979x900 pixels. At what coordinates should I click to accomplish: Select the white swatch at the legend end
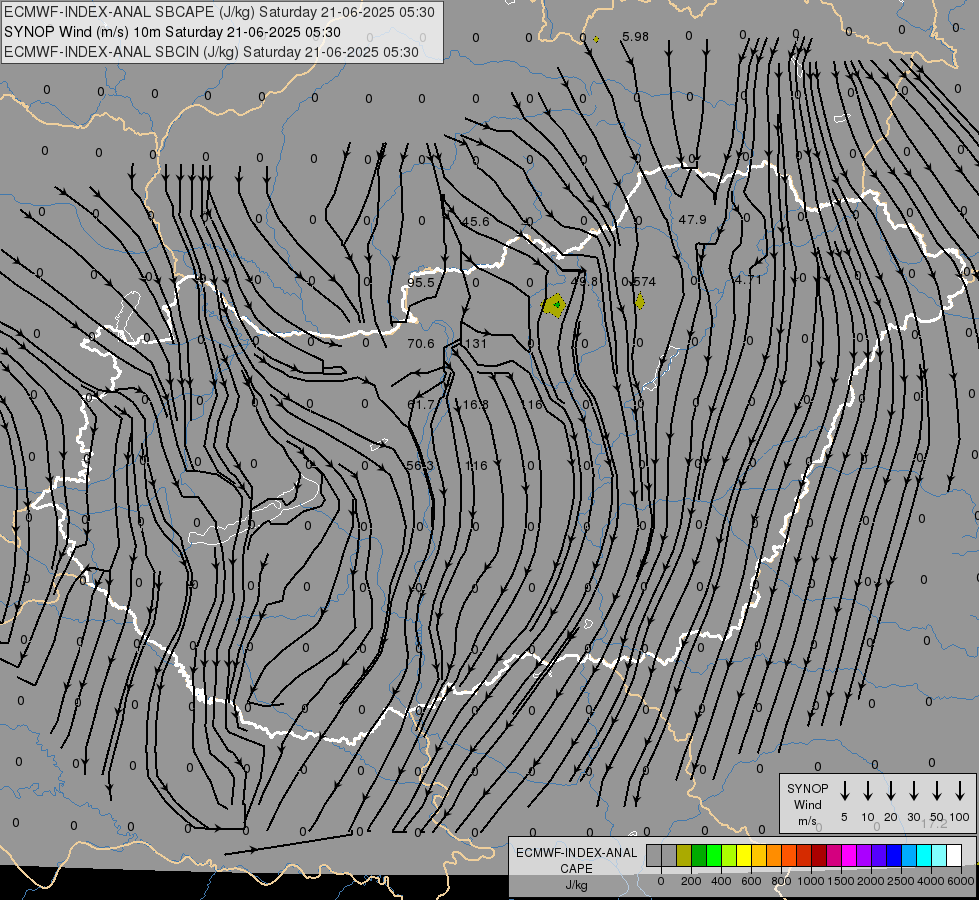(954, 856)
